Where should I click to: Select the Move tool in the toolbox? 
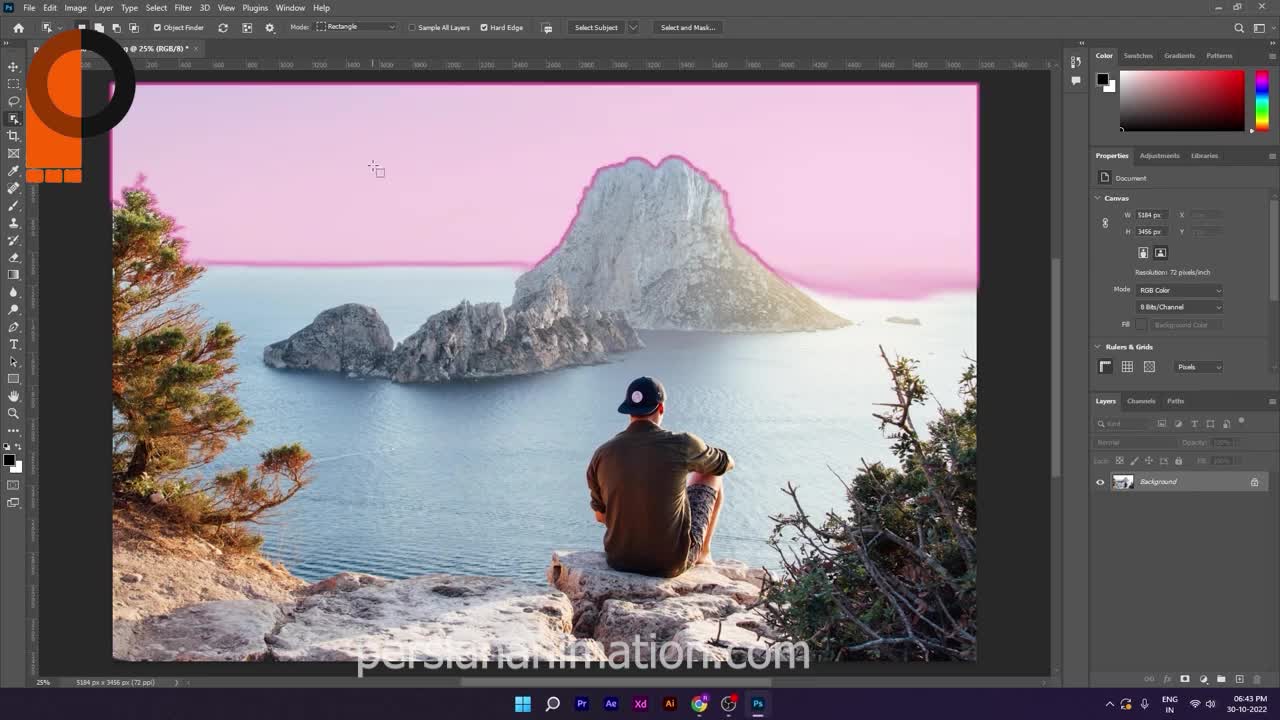(x=13, y=67)
